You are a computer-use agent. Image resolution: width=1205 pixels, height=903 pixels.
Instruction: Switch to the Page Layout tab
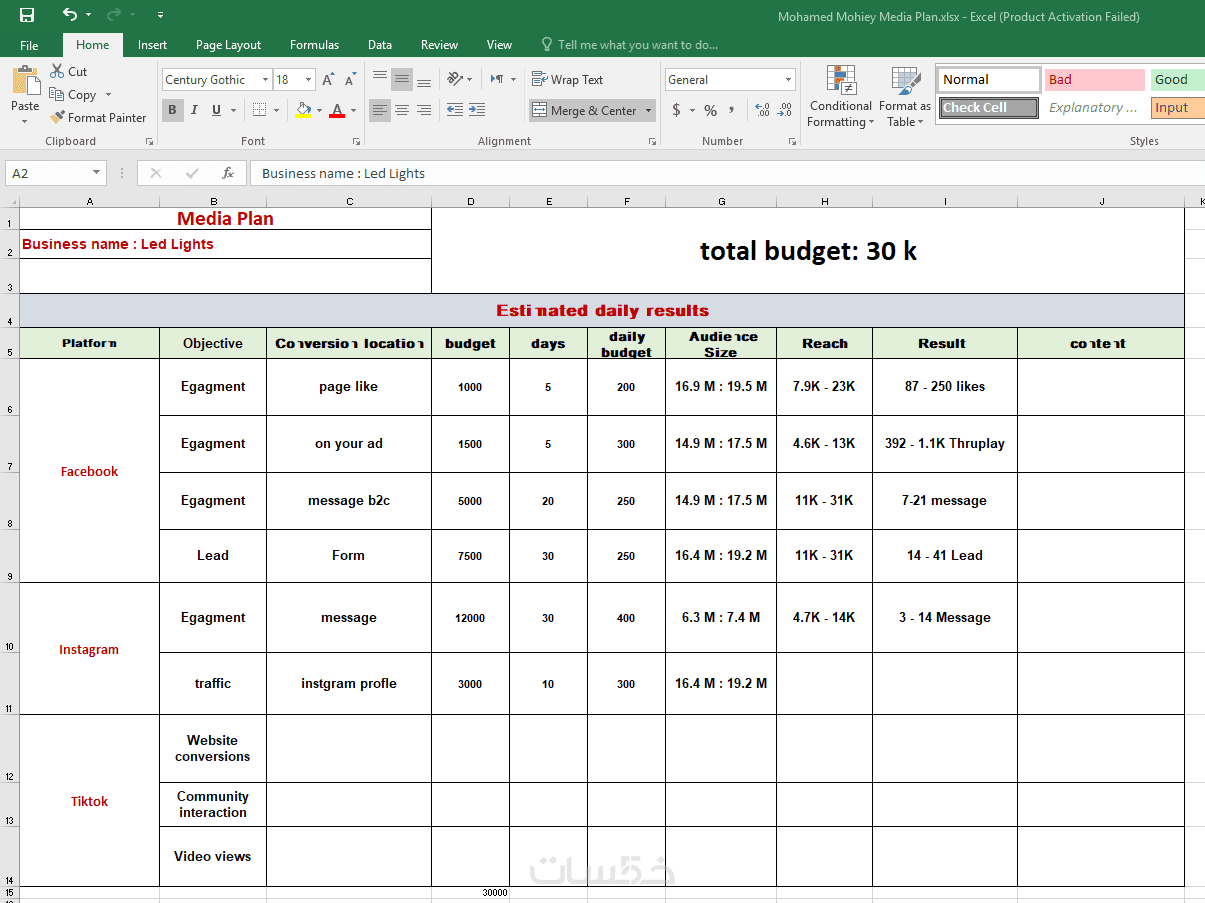pos(228,45)
